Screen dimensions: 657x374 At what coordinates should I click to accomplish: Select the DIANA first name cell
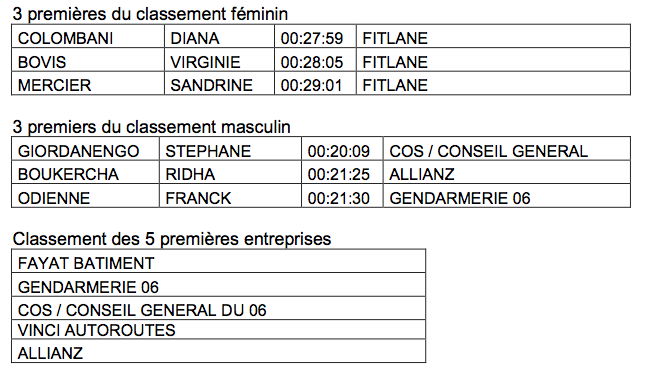[x=219, y=36]
